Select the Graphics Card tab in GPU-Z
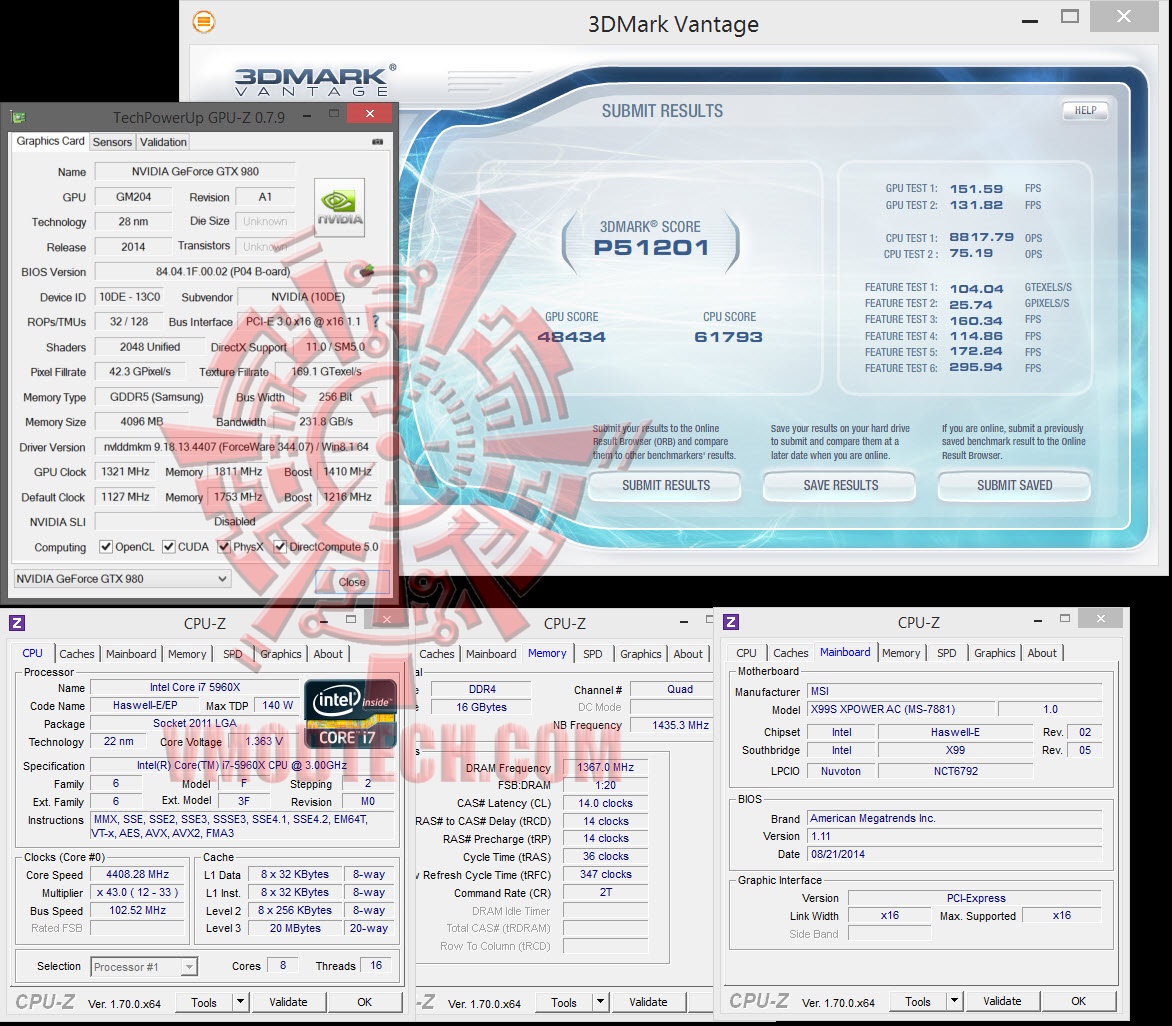This screenshot has width=1172, height=1026. click(x=51, y=141)
